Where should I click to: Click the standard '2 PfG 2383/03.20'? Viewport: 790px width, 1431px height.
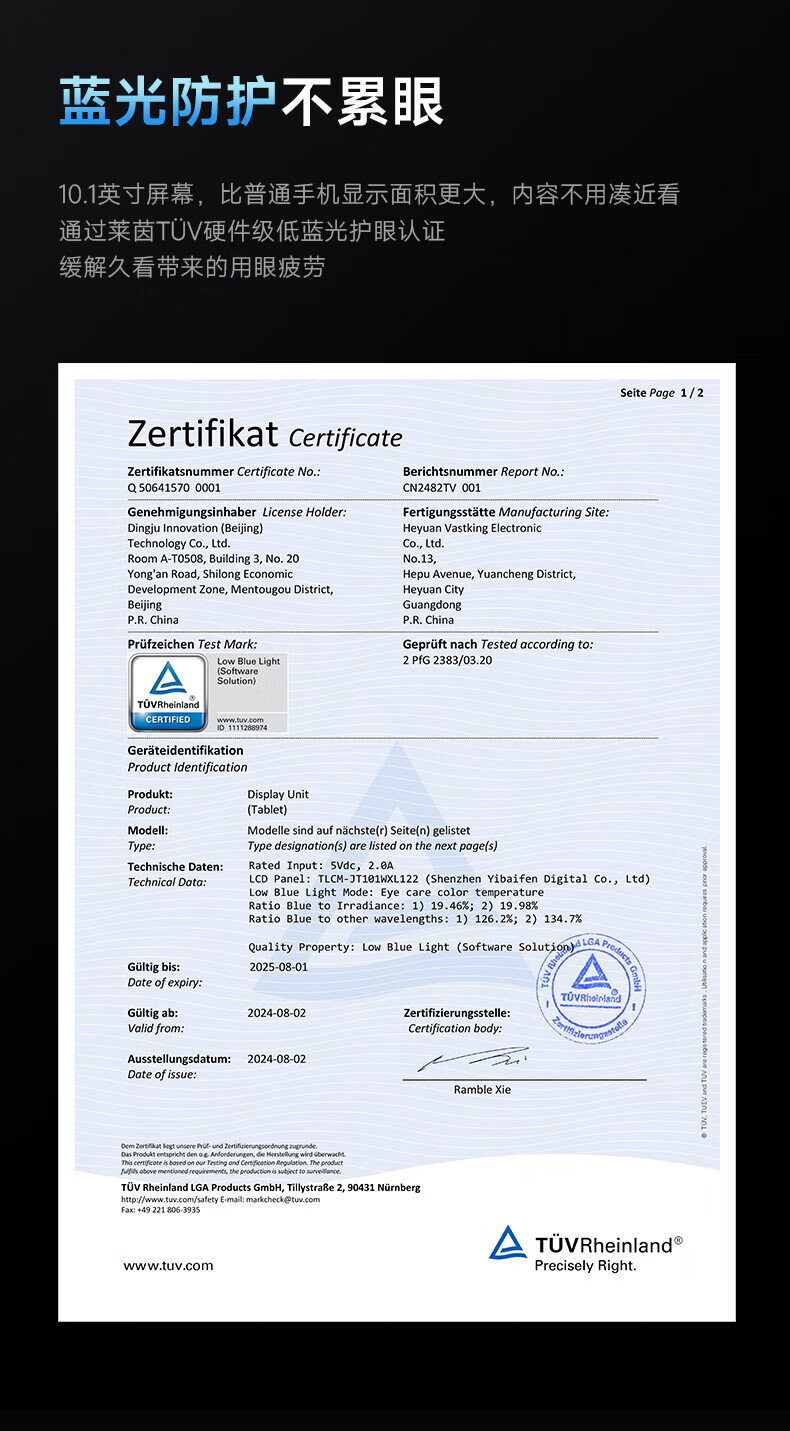tap(447, 660)
